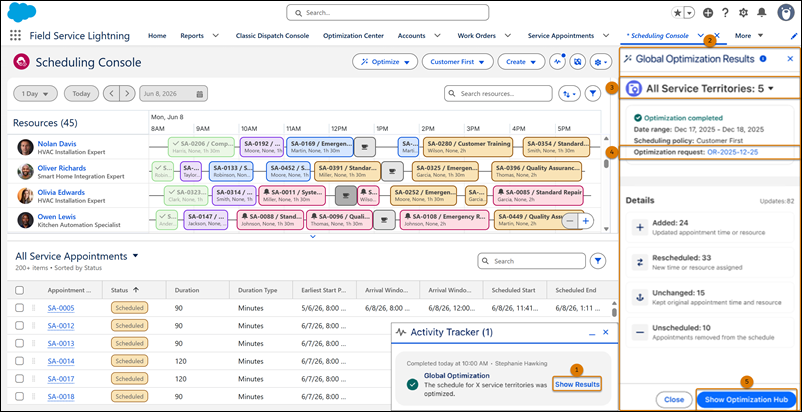Open the App Launcher grid icon
This screenshot has width=802, height=412.
point(15,36)
